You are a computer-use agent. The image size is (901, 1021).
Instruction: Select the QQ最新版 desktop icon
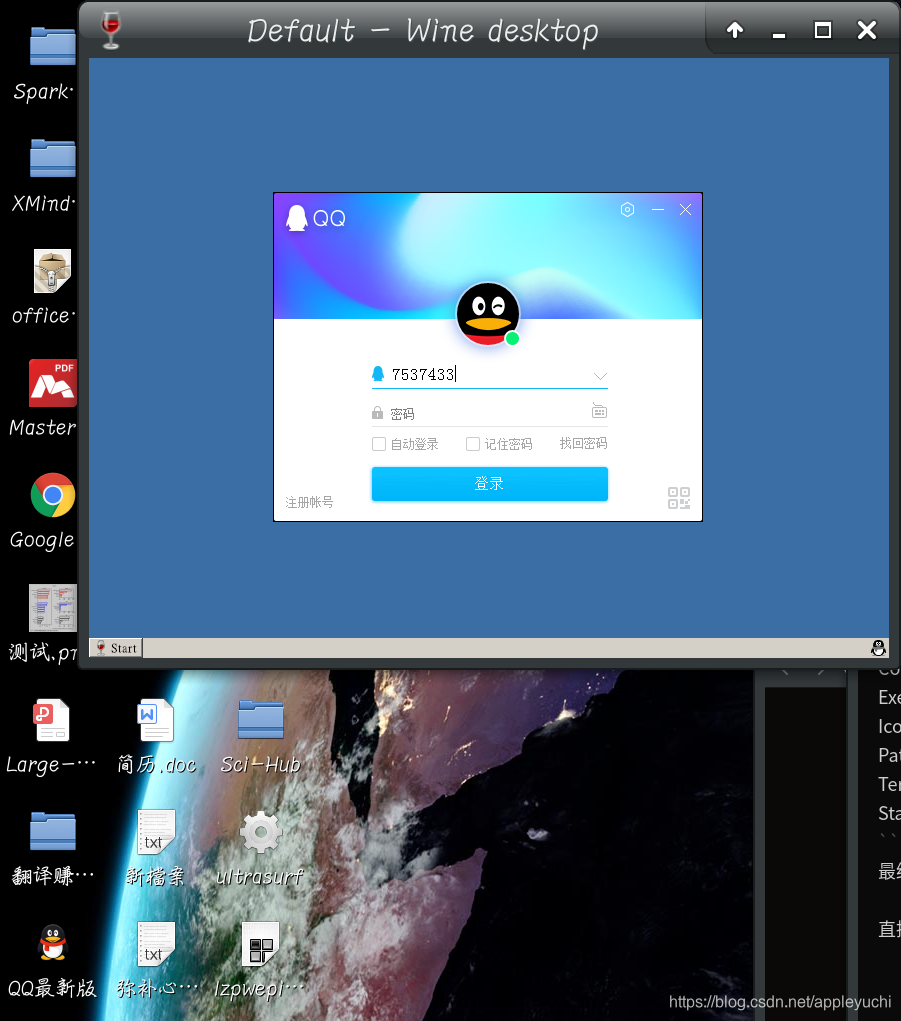click(x=53, y=943)
